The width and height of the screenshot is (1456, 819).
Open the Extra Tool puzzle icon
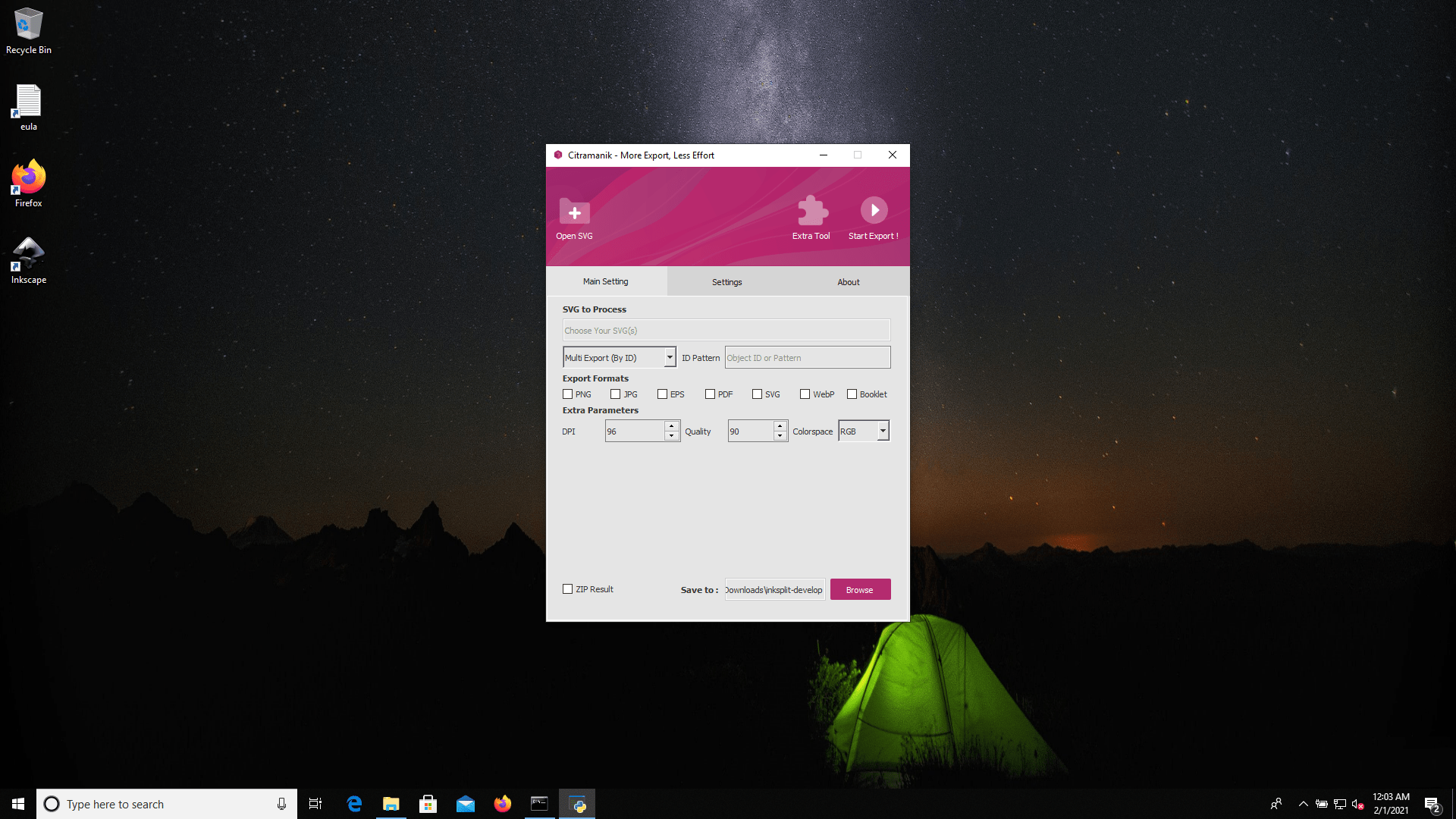pyautogui.click(x=812, y=211)
